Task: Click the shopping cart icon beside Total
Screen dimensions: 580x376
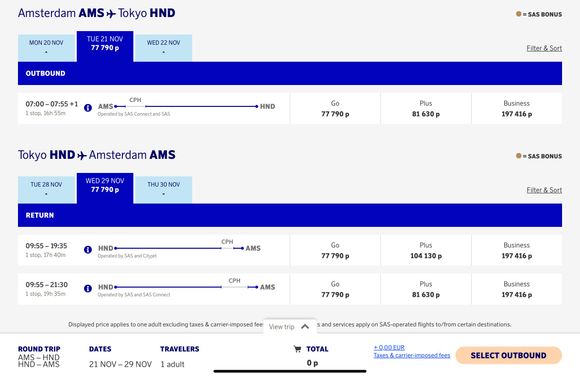Action: click(297, 349)
